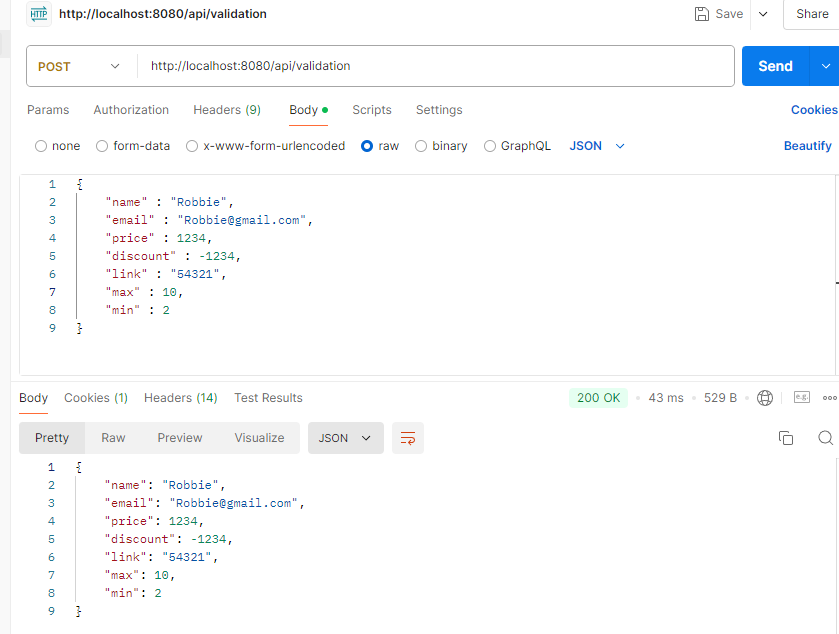The image size is (839, 634).
Task: Click the HTTP request type icon
Action: (39, 14)
